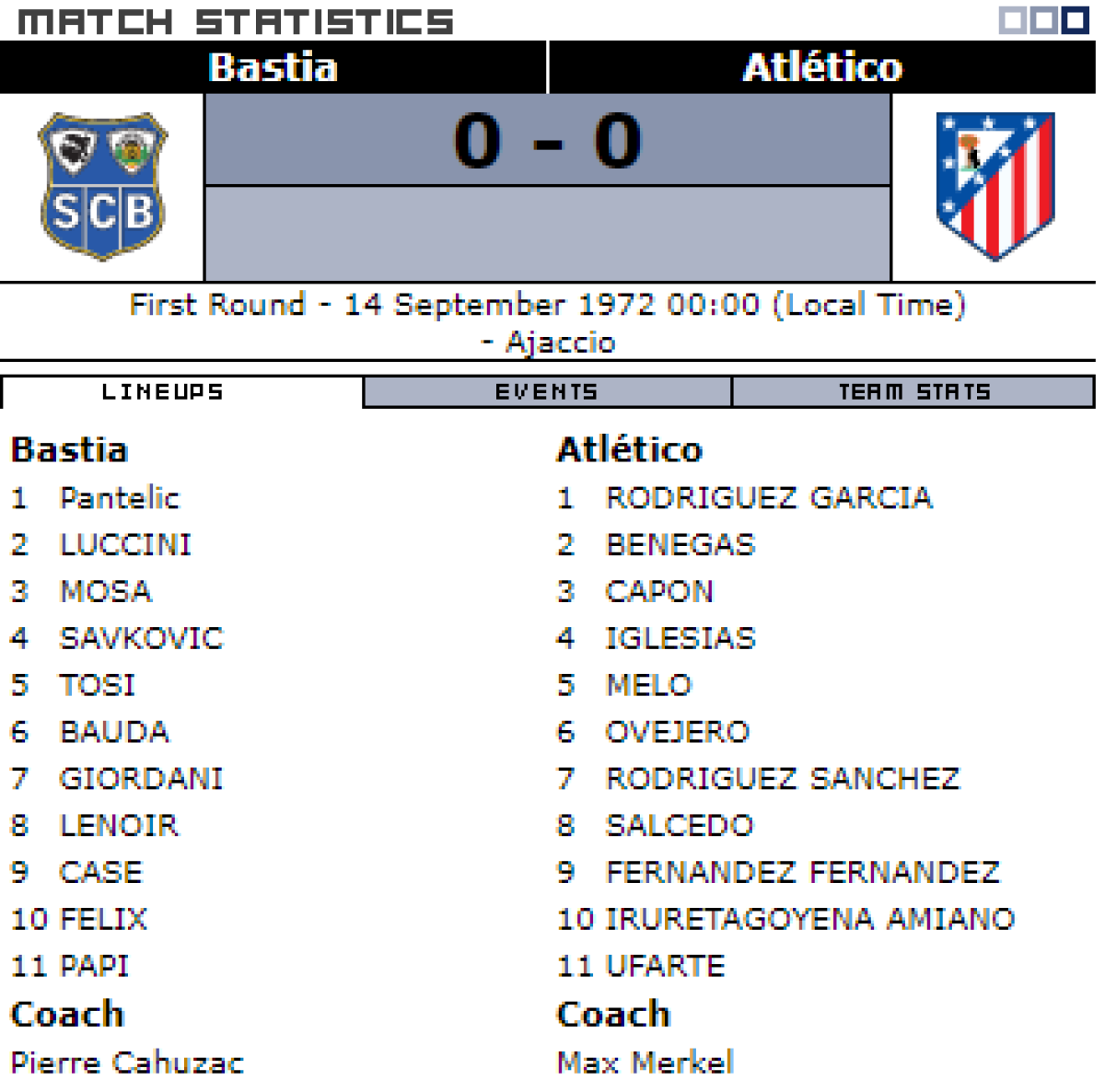
Task: Select FERNANDEZ FERNANDEZ from Atlético lineup
Action: (802, 872)
